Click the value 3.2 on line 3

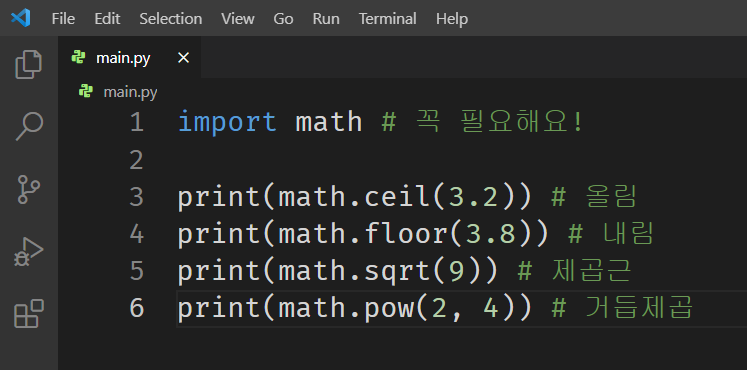coord(473,197)
